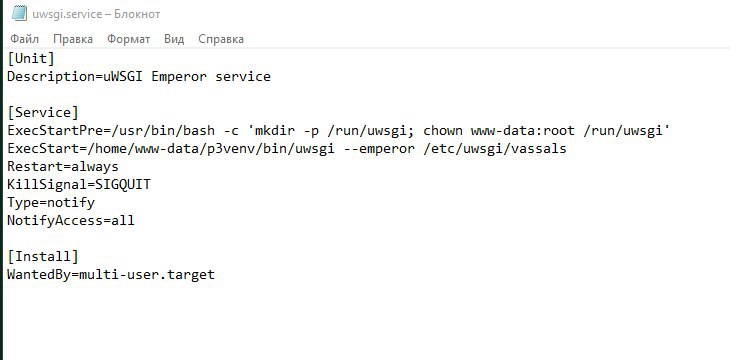Click the /etc/uwsgi/vassals path text

pyautogui.click(x=494, y=149)
